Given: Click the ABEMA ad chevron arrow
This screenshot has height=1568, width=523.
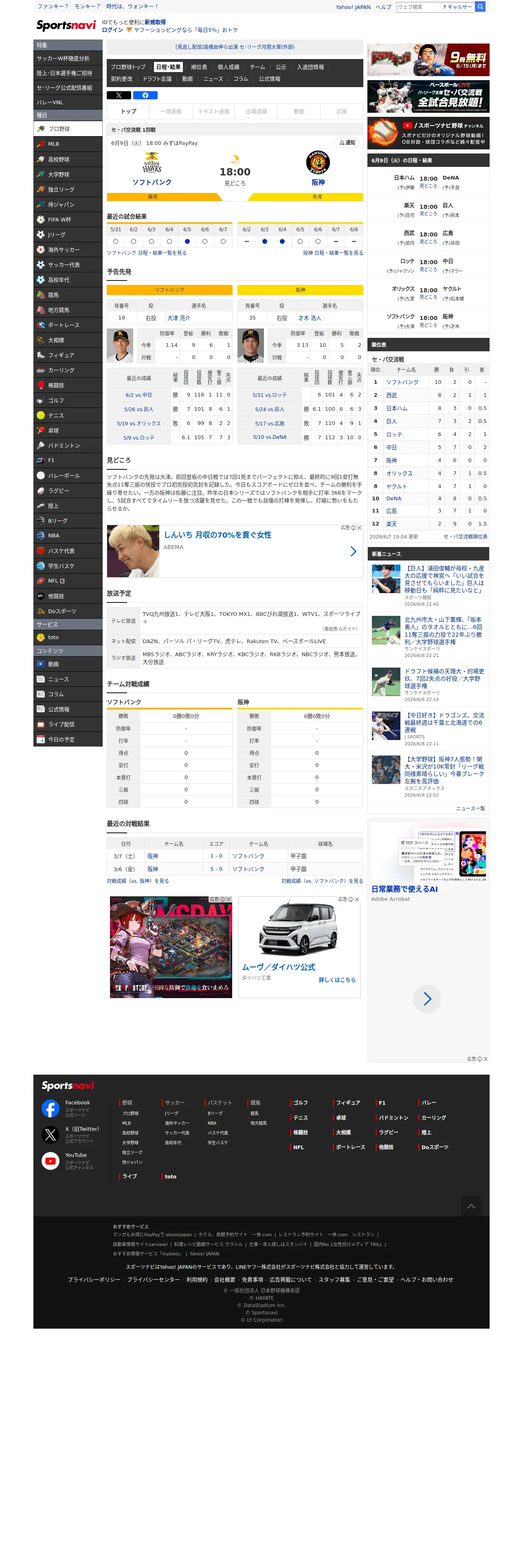Looking at the screenshot, I should tap(353, 551).
